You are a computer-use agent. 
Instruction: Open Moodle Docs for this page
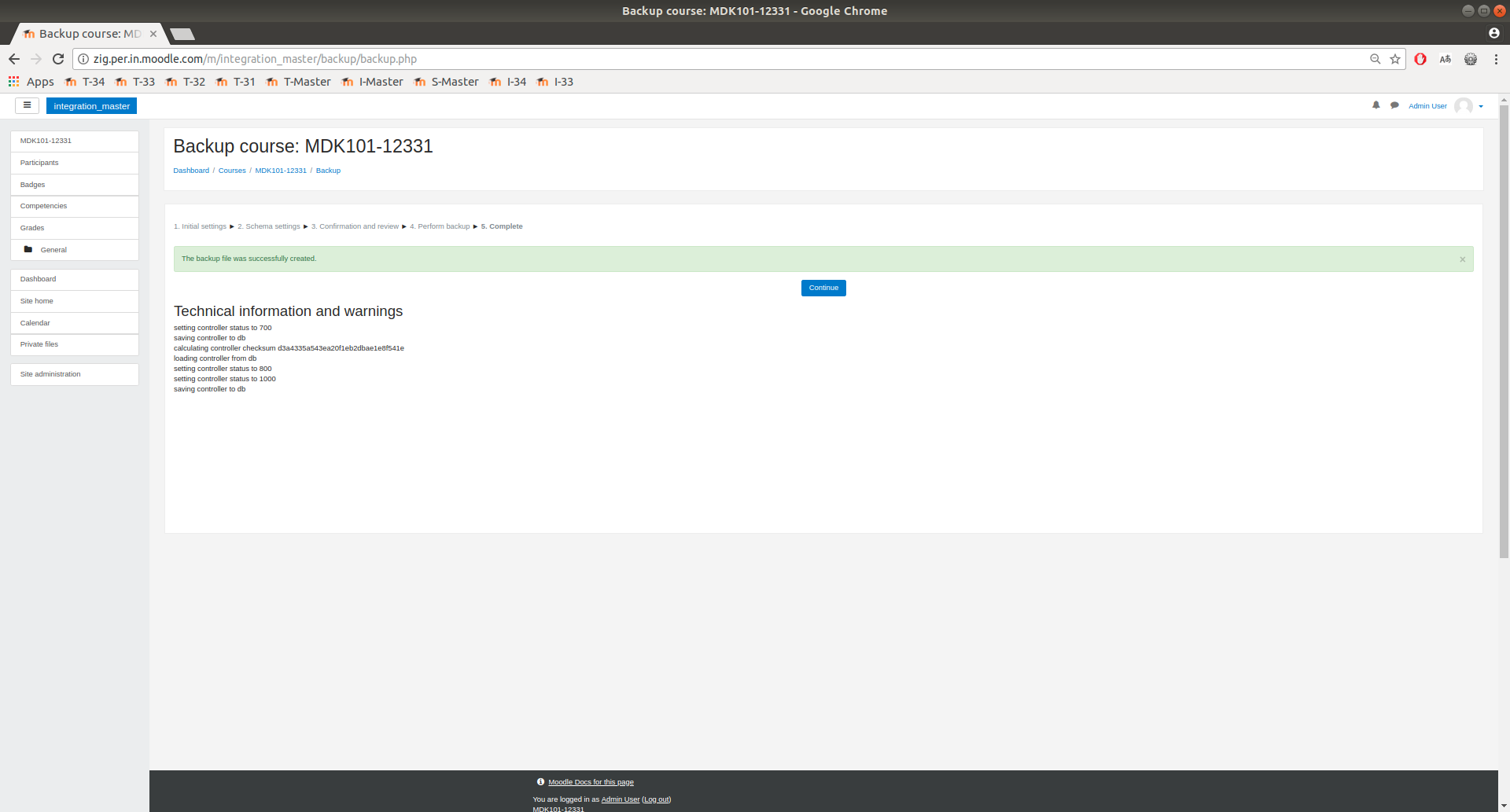tap(591, 782)
